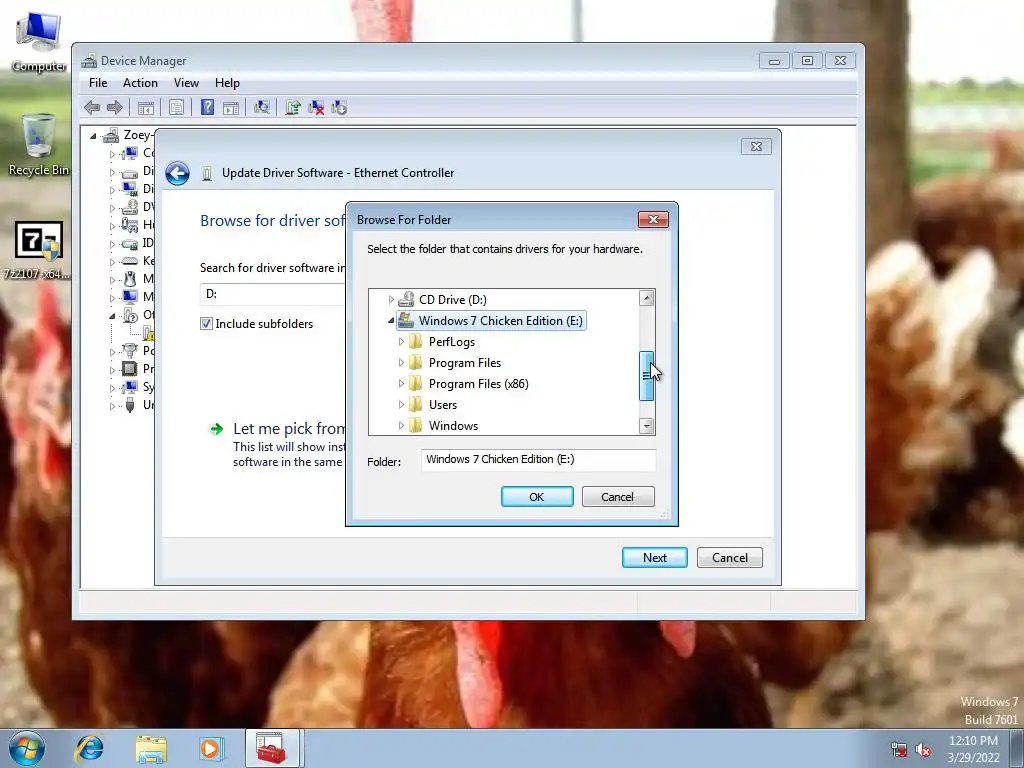
Task: Expand the Program Files (x86) folder arrow
Action: pyautogui.click(x=401, y=383)
